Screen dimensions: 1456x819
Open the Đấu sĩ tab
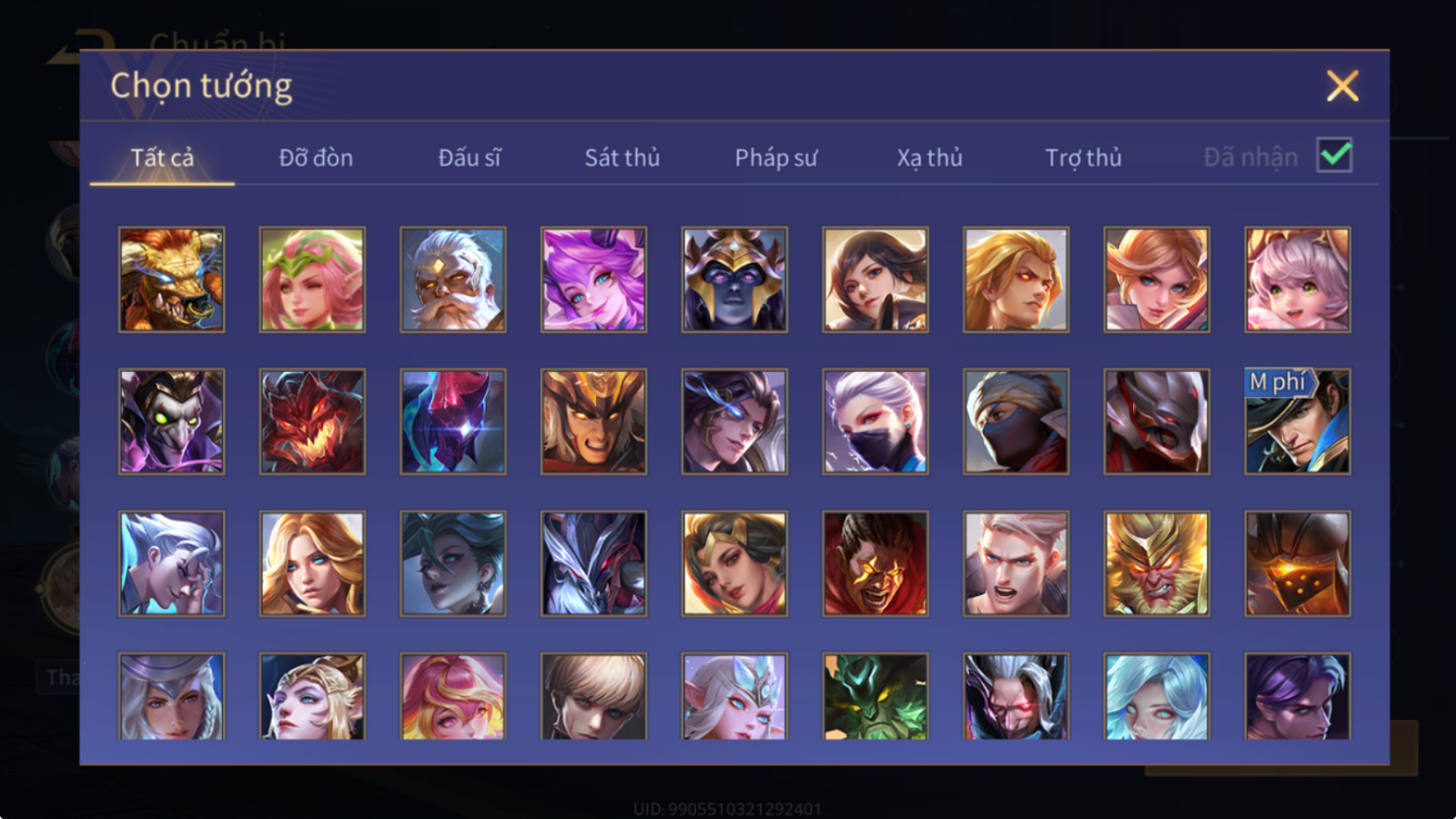coord(469,157)
